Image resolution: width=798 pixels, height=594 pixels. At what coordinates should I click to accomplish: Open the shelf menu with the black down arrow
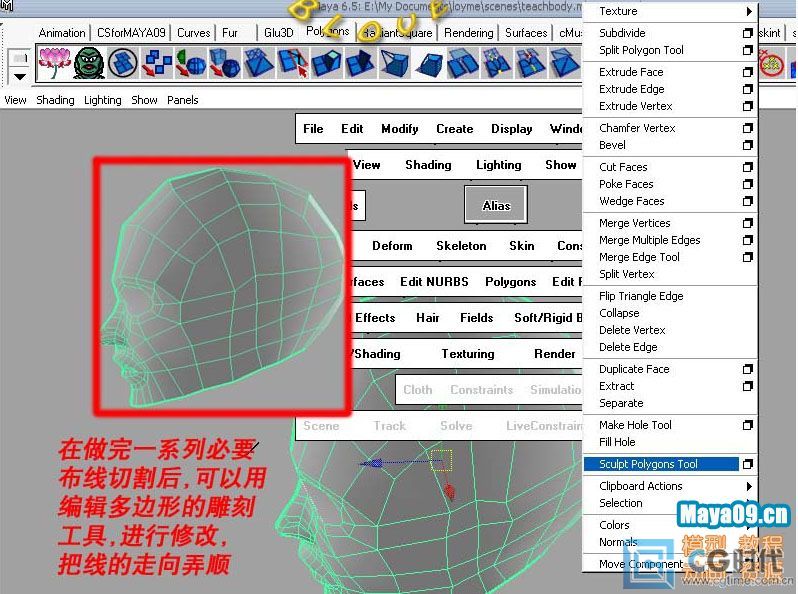click(20, 77)
